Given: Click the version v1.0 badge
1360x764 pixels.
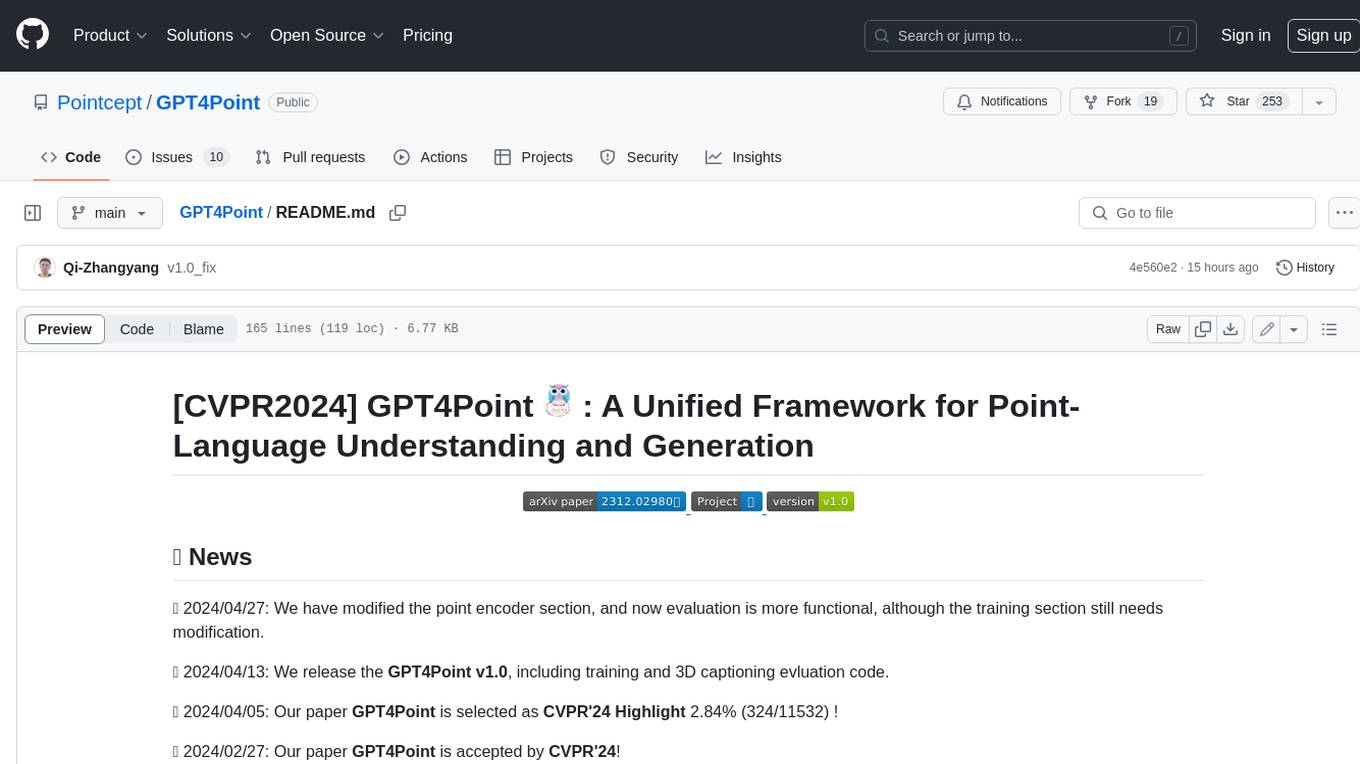Looking at the screenshot, I should [x=810, y=501].
